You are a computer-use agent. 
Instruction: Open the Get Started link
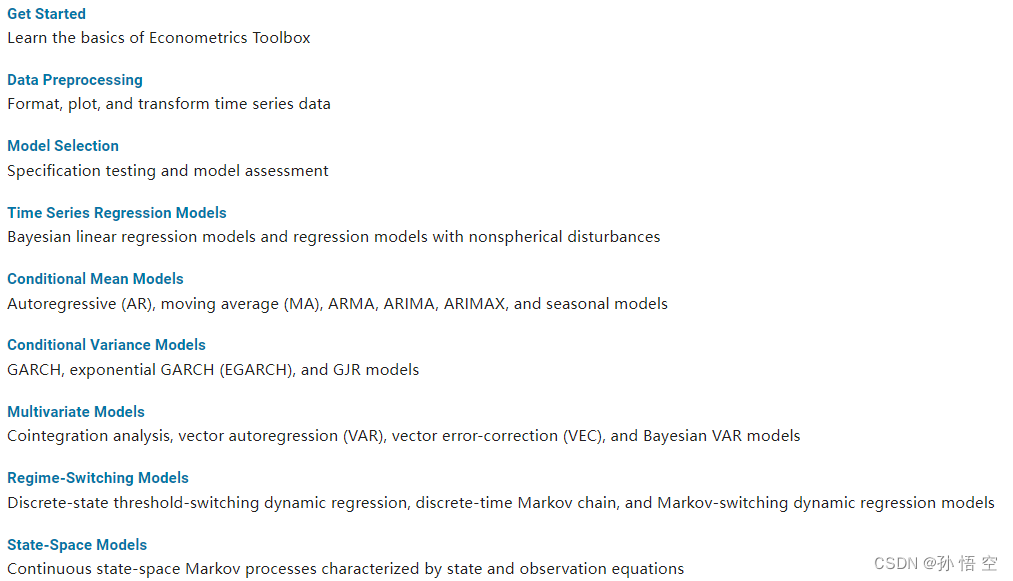coord(47,14)
